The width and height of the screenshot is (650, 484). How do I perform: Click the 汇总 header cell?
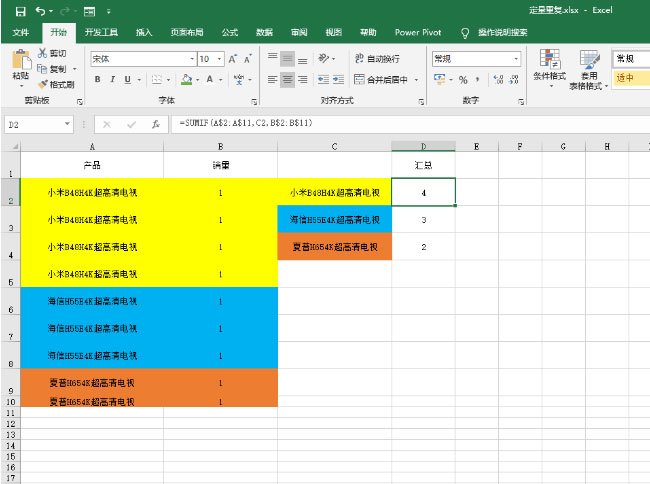(x=423, y=165)
